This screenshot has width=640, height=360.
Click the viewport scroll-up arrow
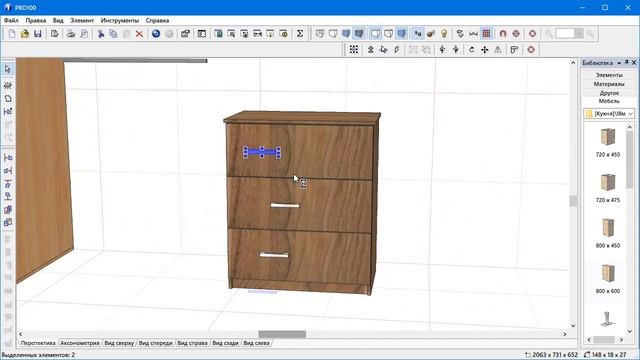point(573,63)
